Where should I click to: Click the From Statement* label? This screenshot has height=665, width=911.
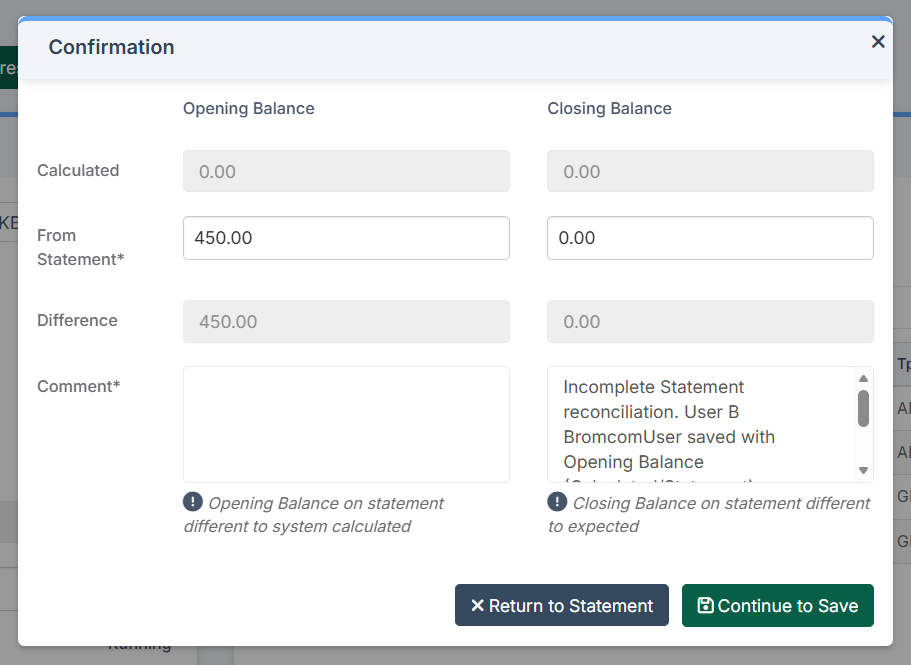point(81,247)
